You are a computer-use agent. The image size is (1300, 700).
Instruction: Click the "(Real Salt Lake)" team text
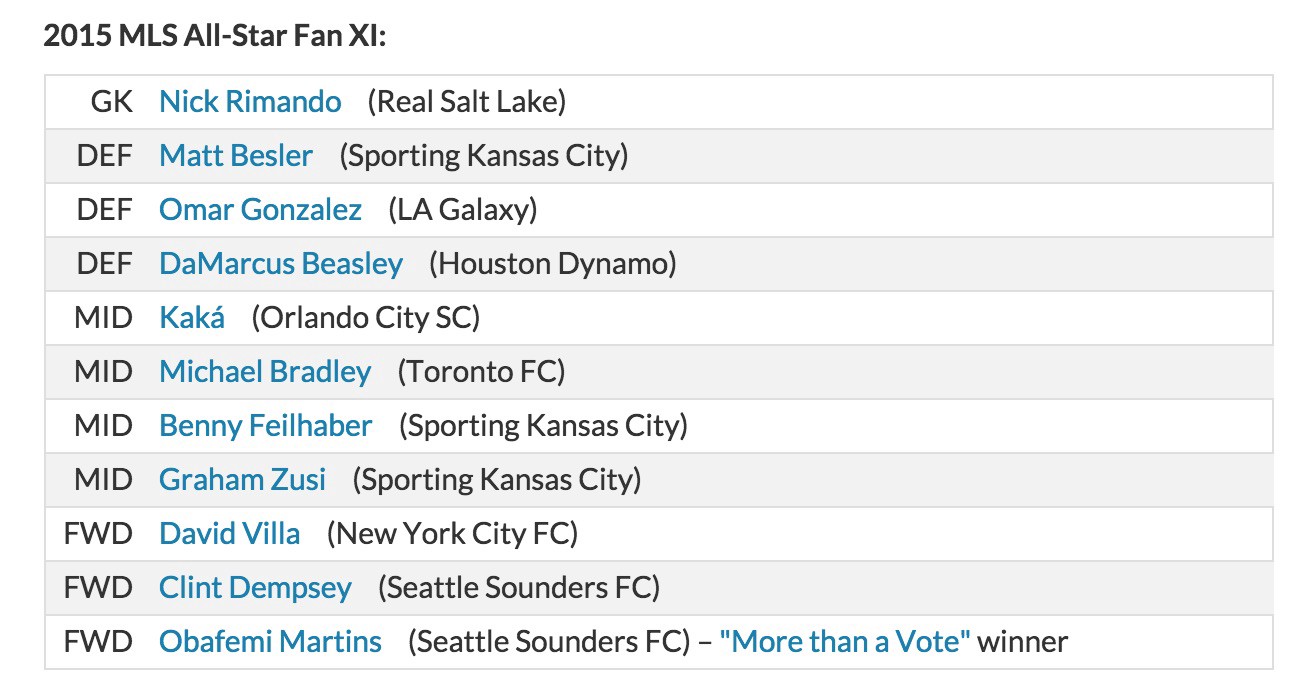click(x=467, y=101)
